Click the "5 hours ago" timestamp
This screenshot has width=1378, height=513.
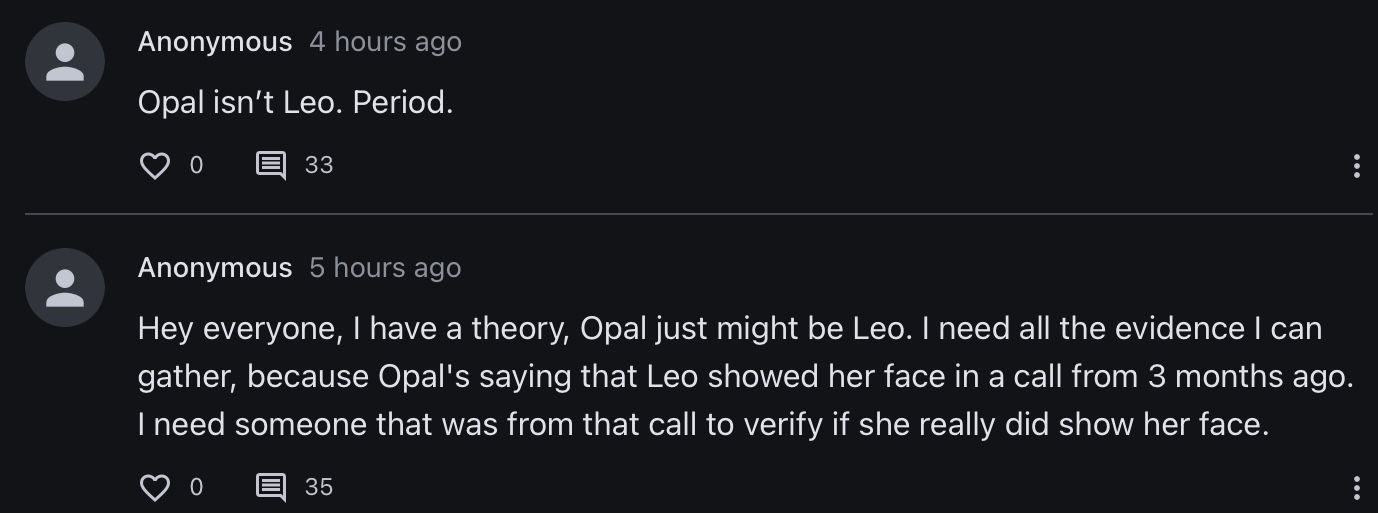[385, 268]
